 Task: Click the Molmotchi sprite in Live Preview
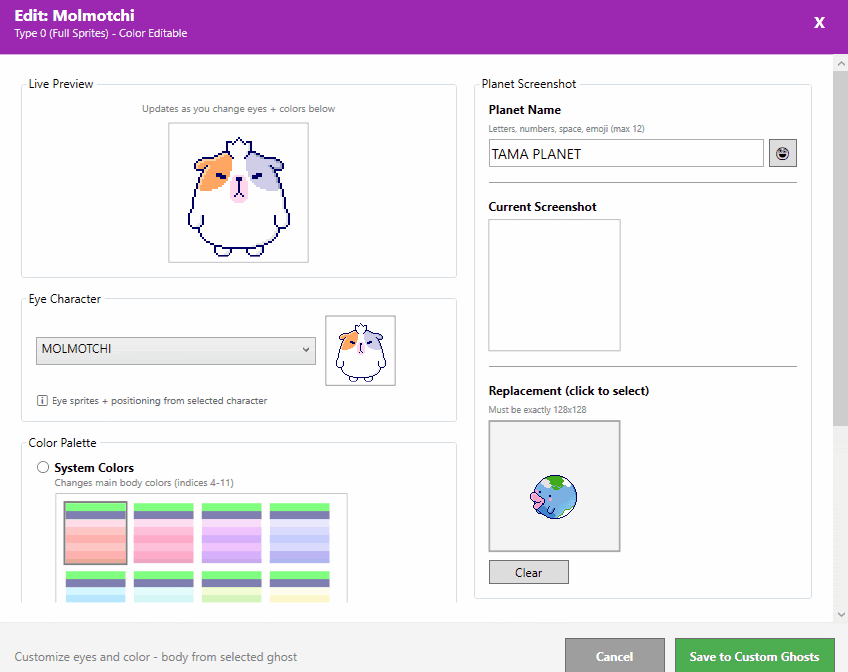point(238,193)
